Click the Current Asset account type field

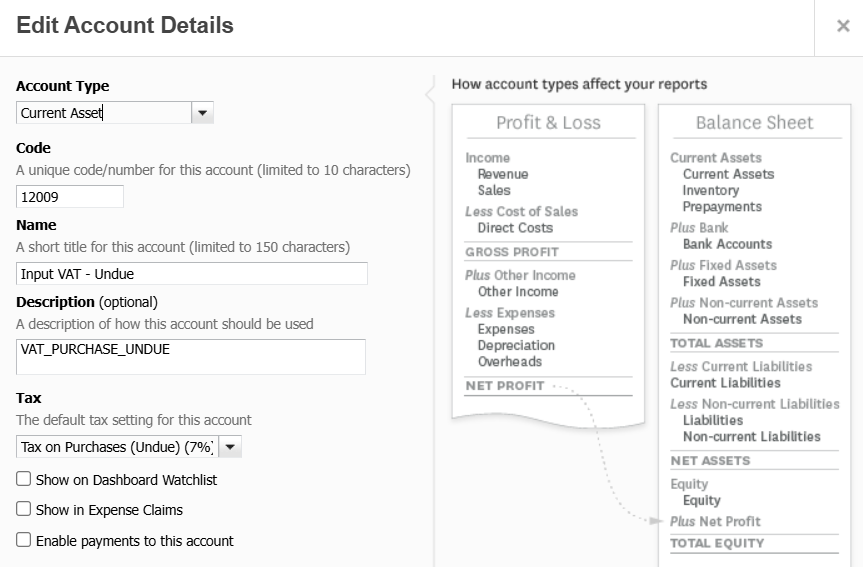pyautogui.click(x=104, y=113)
